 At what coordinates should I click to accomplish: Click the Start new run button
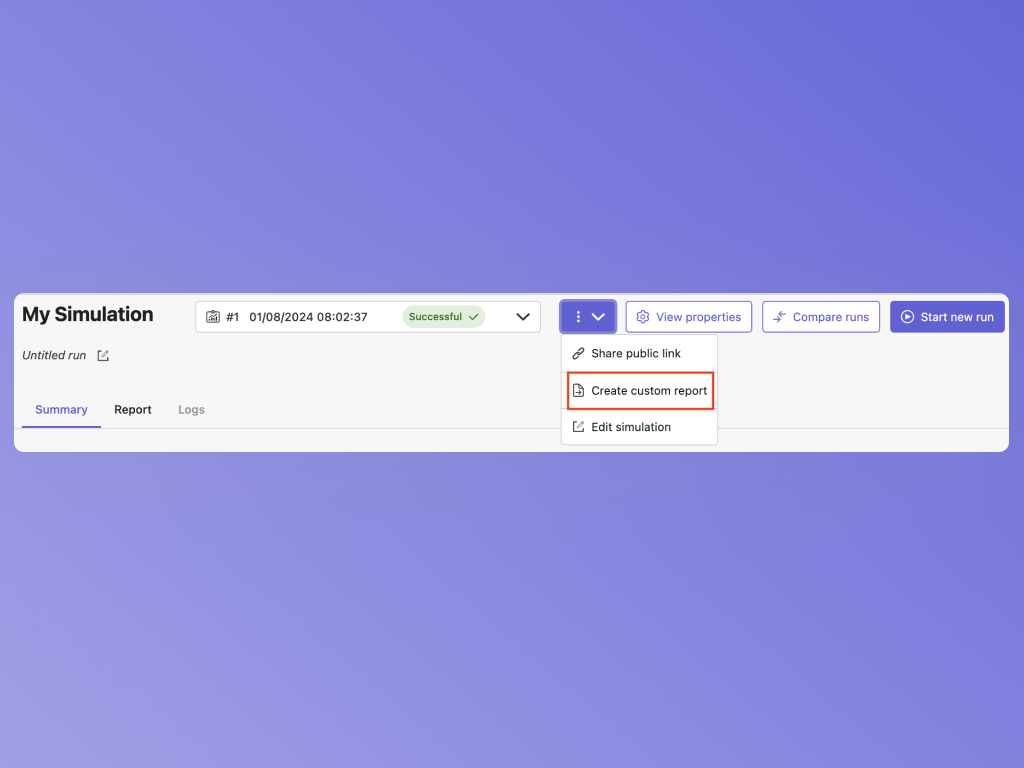947,317
